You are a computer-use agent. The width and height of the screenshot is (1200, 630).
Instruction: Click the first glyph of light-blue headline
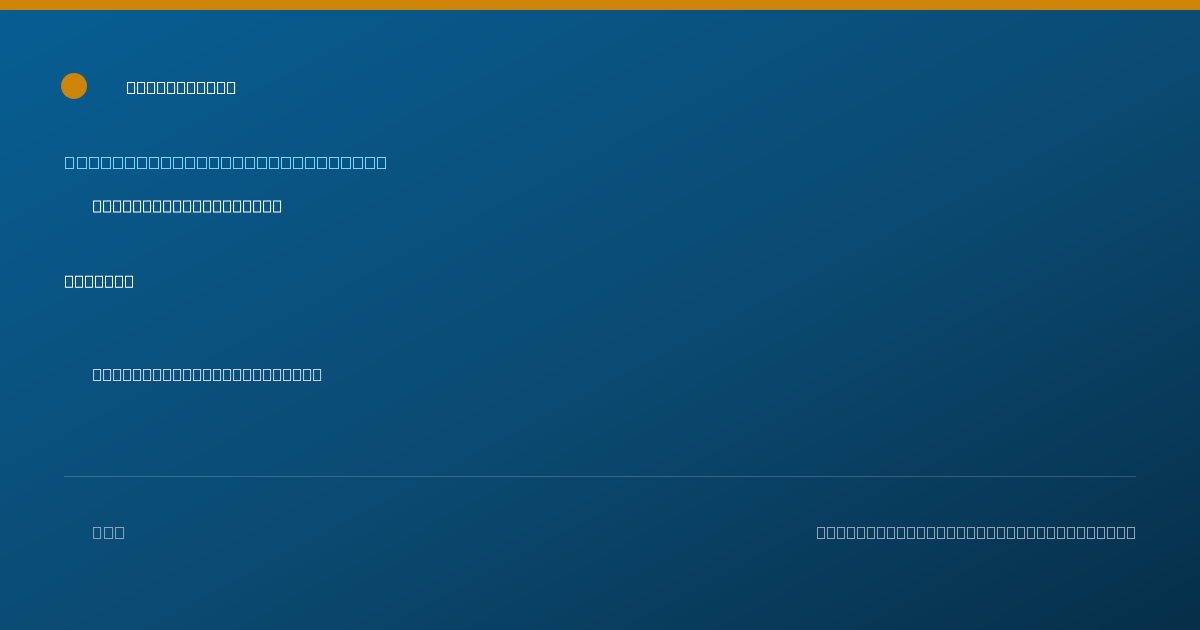tap(70, 162)
